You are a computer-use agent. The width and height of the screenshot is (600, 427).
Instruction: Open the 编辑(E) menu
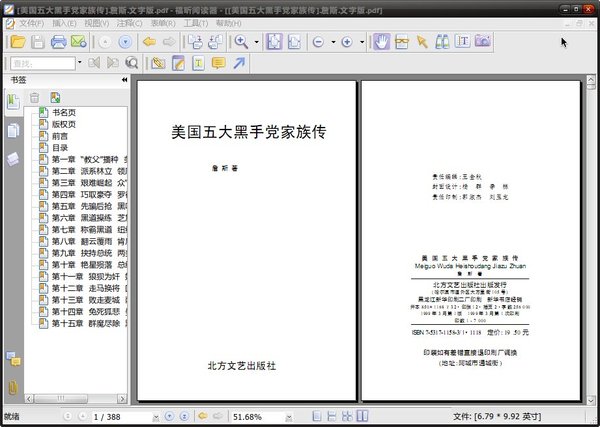coord(64,23)
